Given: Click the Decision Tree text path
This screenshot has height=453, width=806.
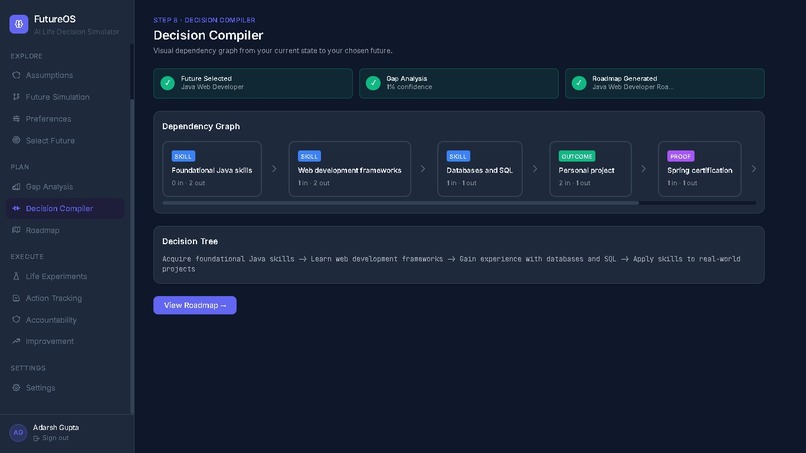Looking at the screenshot, I should click(451, 264).
